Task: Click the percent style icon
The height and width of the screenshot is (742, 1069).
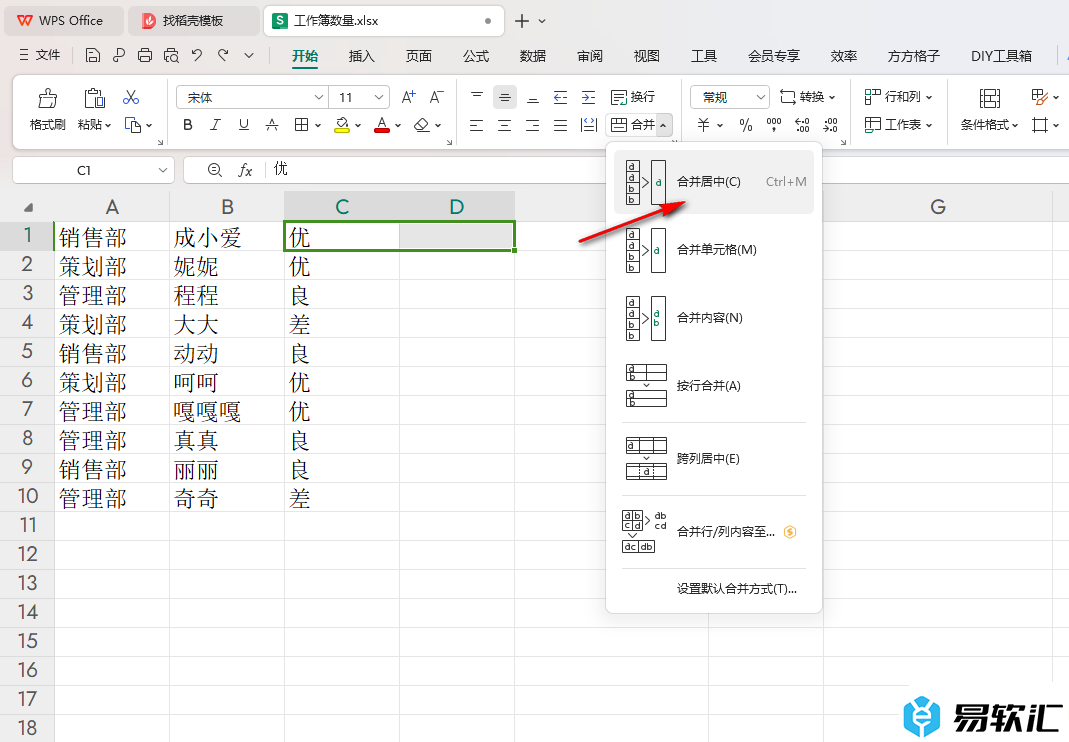Action: [745, 125]
